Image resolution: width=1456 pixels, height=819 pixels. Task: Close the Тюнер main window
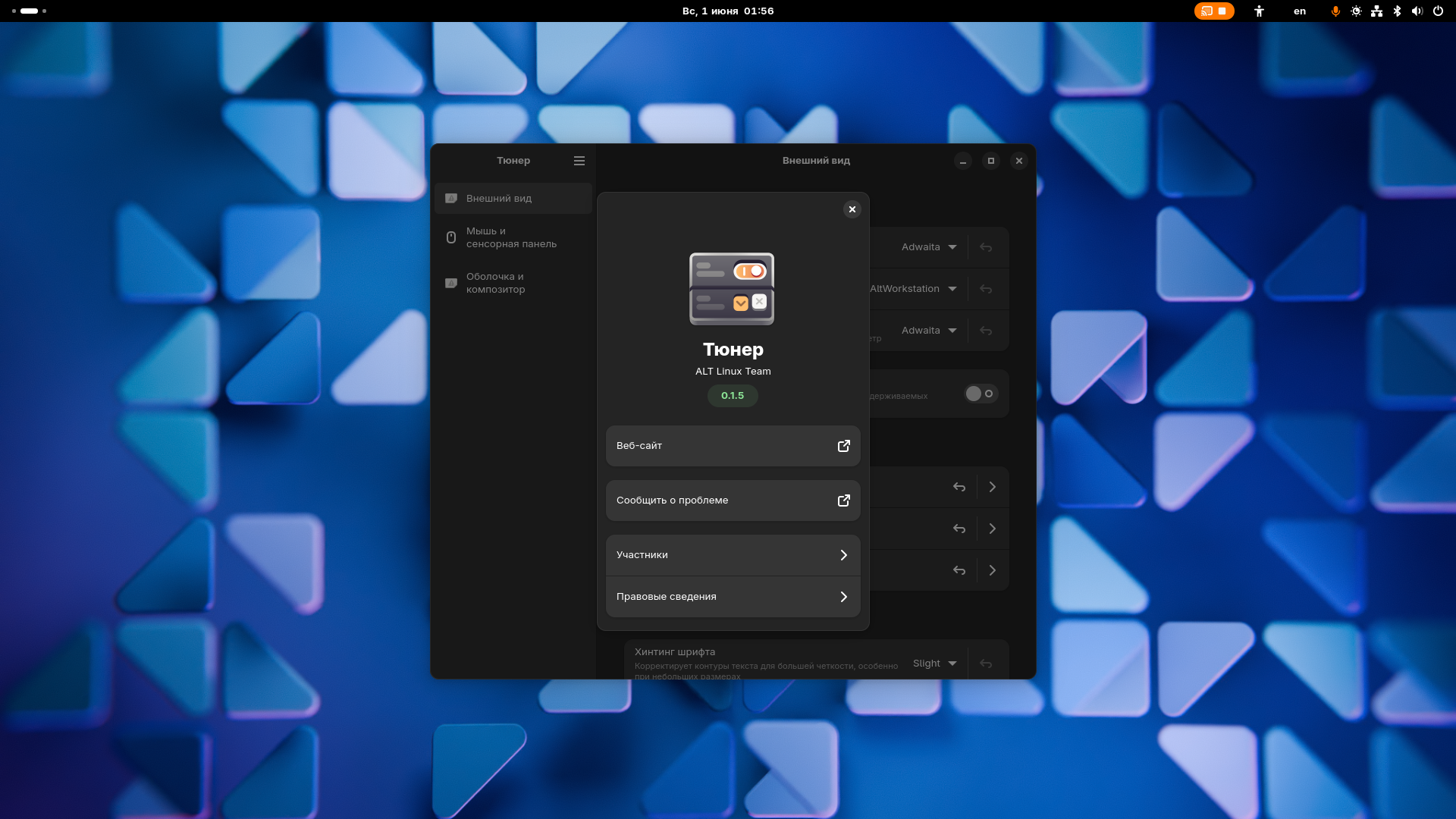[1019, 161]
